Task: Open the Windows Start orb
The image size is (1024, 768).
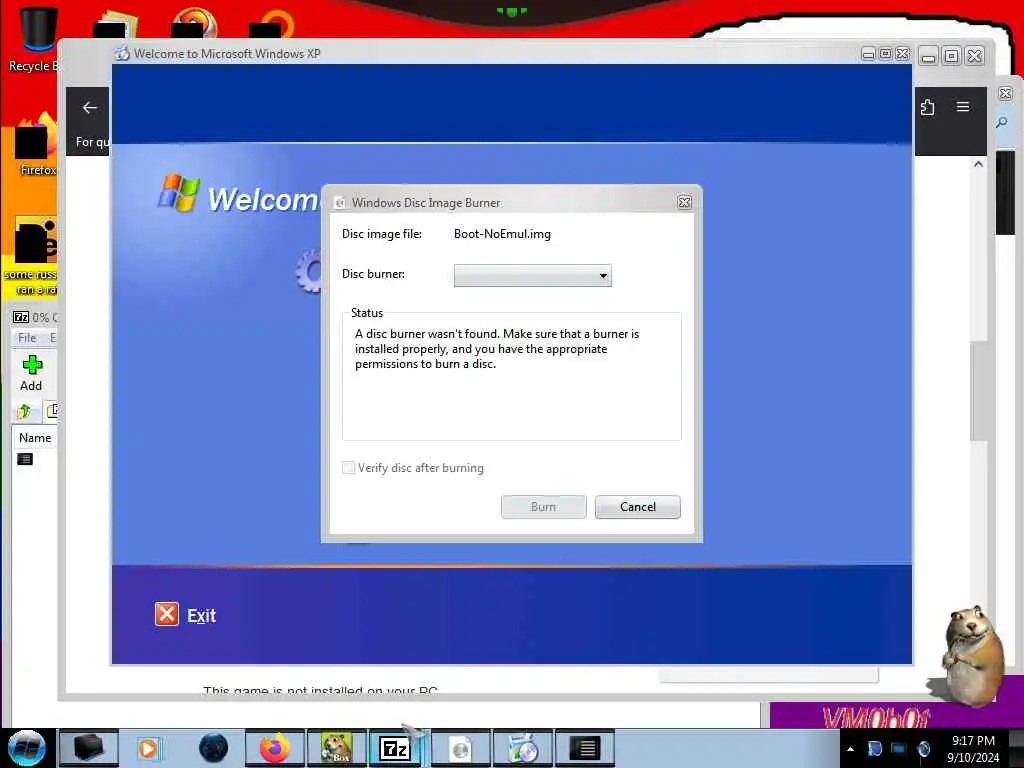Action: (x=27, y=748)
